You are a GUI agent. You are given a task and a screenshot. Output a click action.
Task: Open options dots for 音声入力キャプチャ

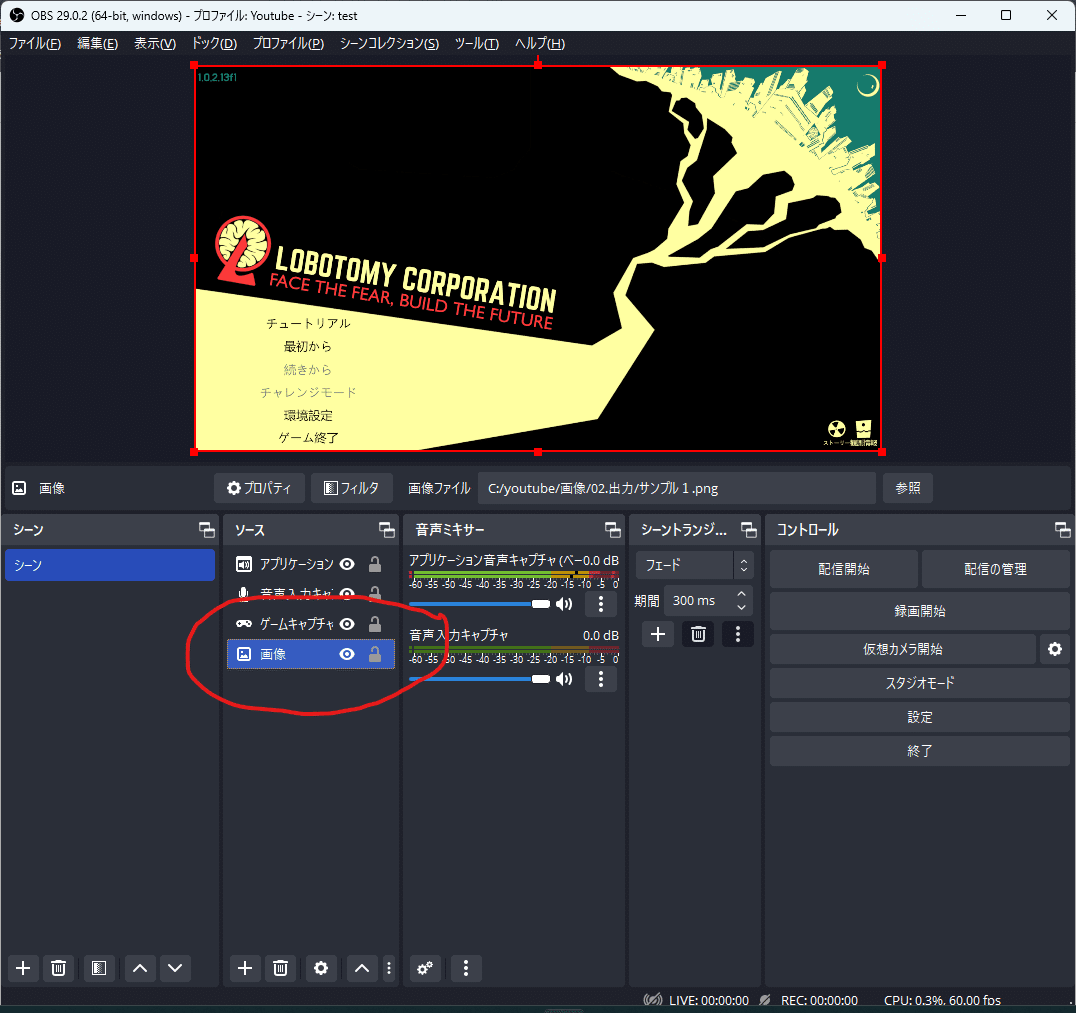pyautogui.click(x=601, y=679)
